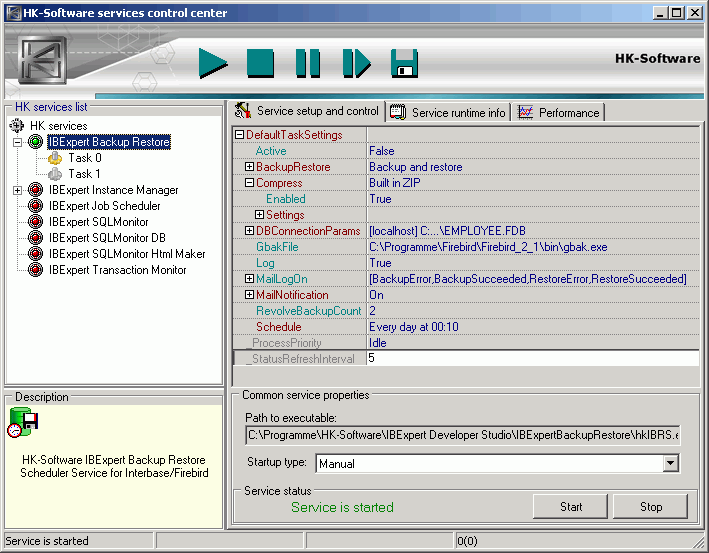The width and height of the screenshot is (709, 553).
Task: Click the HK-Software logo emblem
Action: 43,60
